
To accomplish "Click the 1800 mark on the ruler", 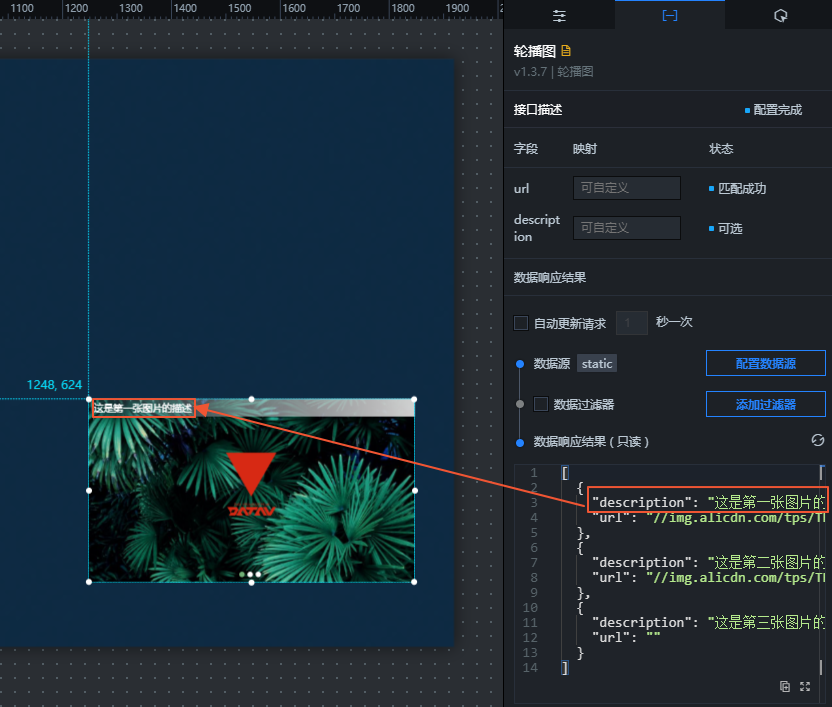I will click(x=403, y=8).
